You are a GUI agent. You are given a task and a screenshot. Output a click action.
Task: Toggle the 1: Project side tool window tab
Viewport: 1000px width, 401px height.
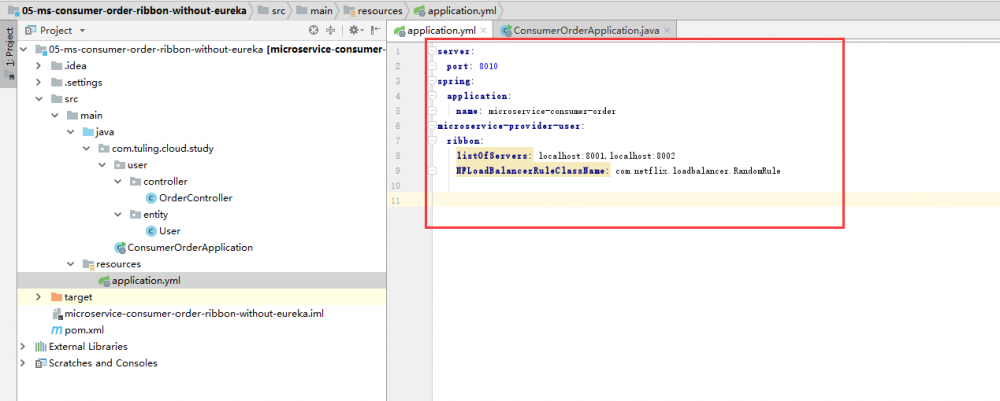9,54
